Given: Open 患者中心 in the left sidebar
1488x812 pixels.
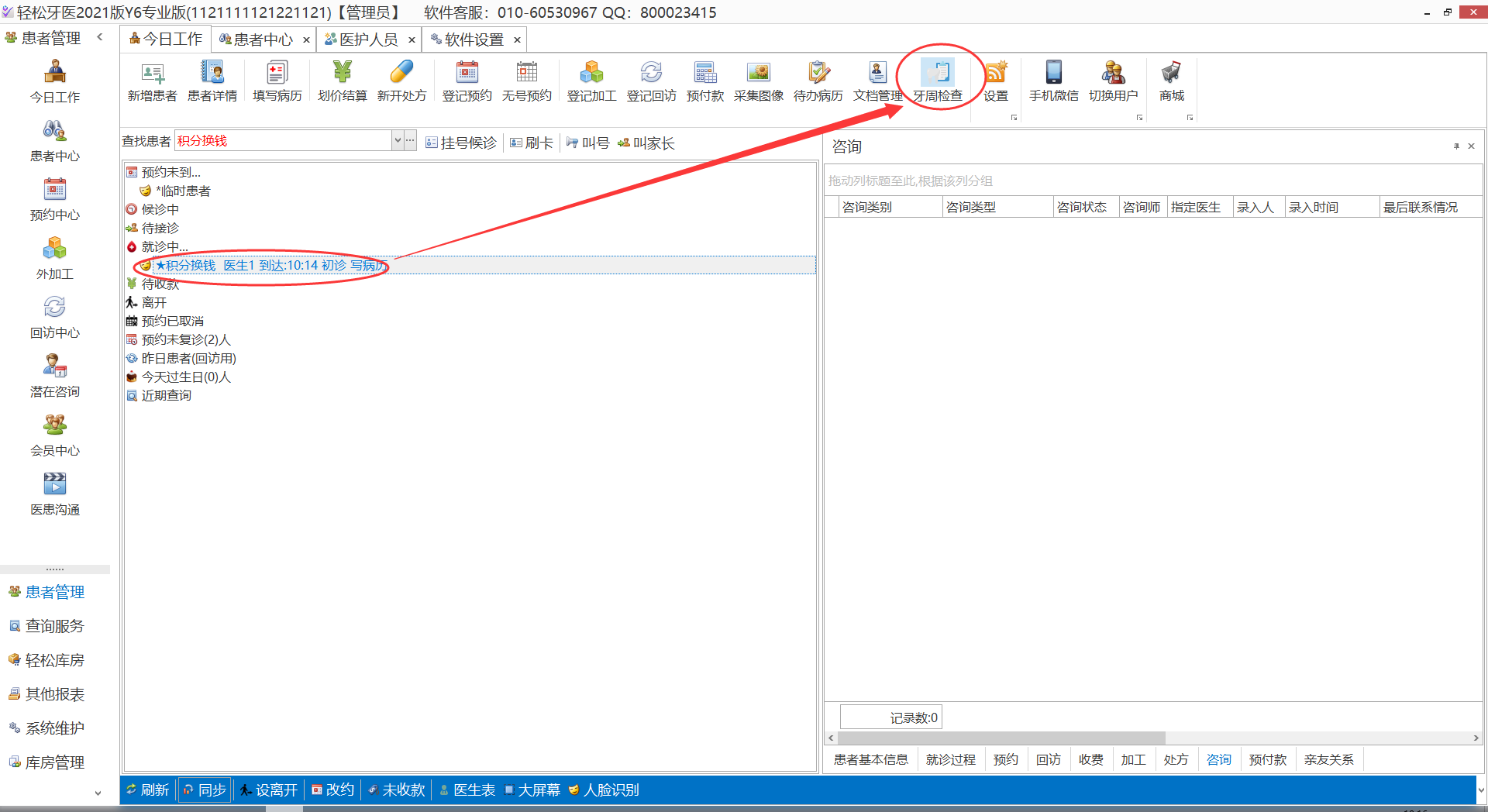Looking at the screenshot, I should [55, 141].
